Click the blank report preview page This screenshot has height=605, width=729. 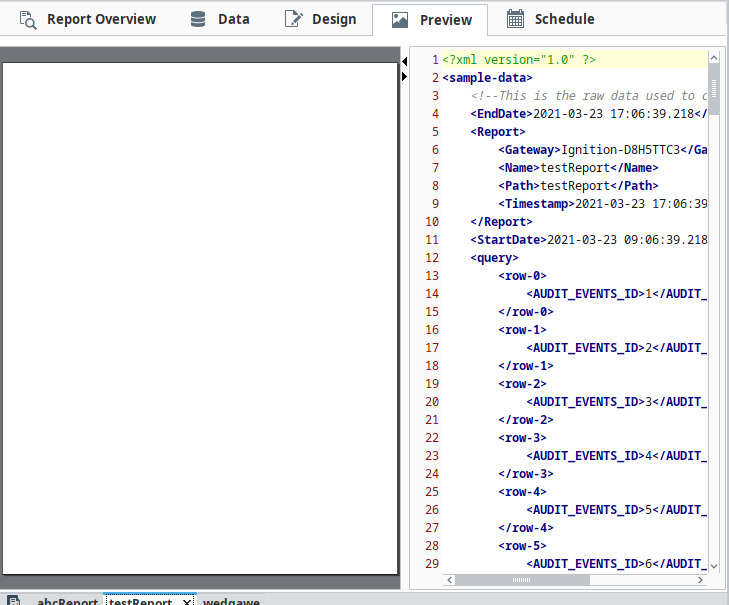(200, 319)
